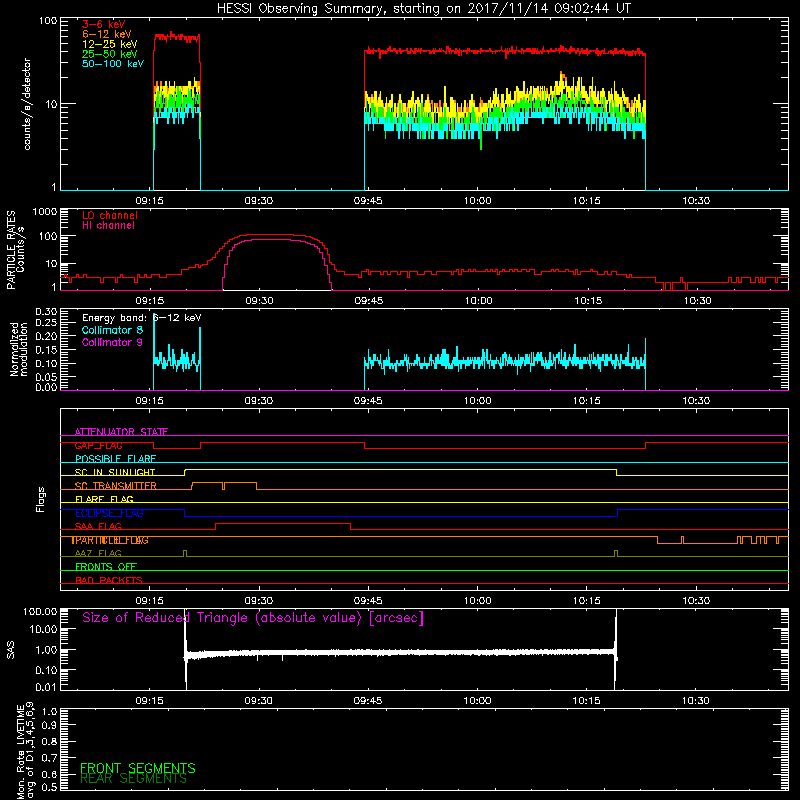Select the REAR SEGMENTS legend label
The height and width of the screenshot is (800, 800).
coord(134,779)
